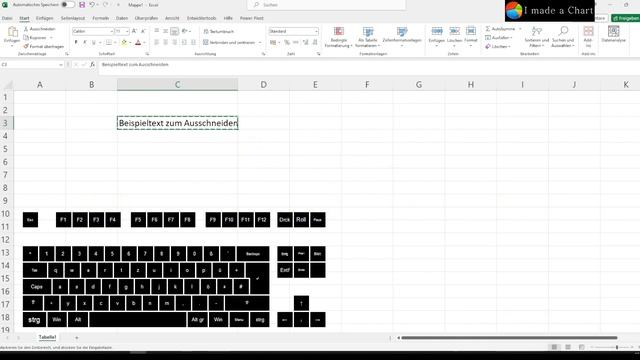Open Zwischenablage dialog launcher
The image size is (640, 360).
tap(67, 54)
